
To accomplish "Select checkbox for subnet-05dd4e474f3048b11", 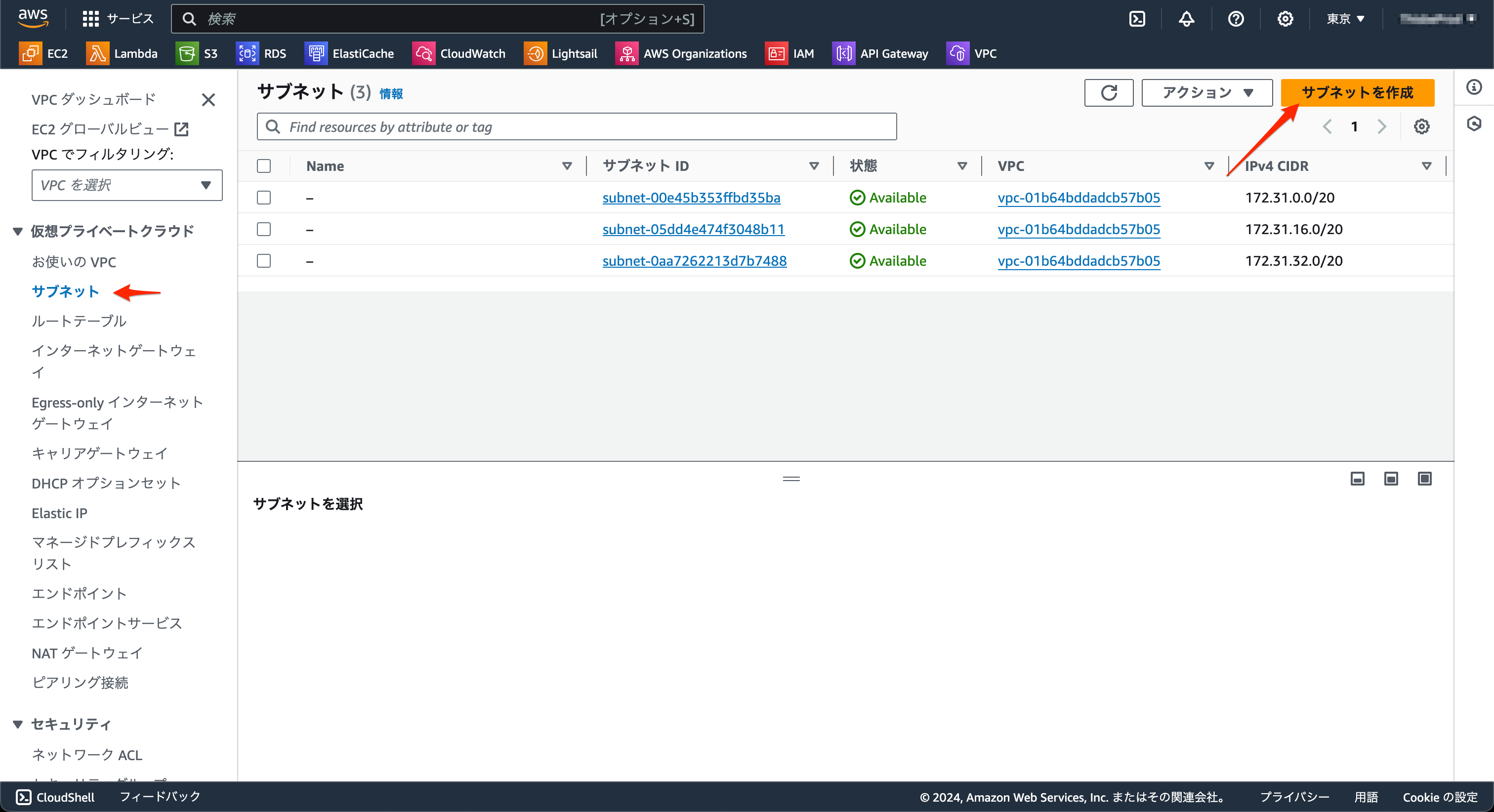I will (x=264, y=229).
